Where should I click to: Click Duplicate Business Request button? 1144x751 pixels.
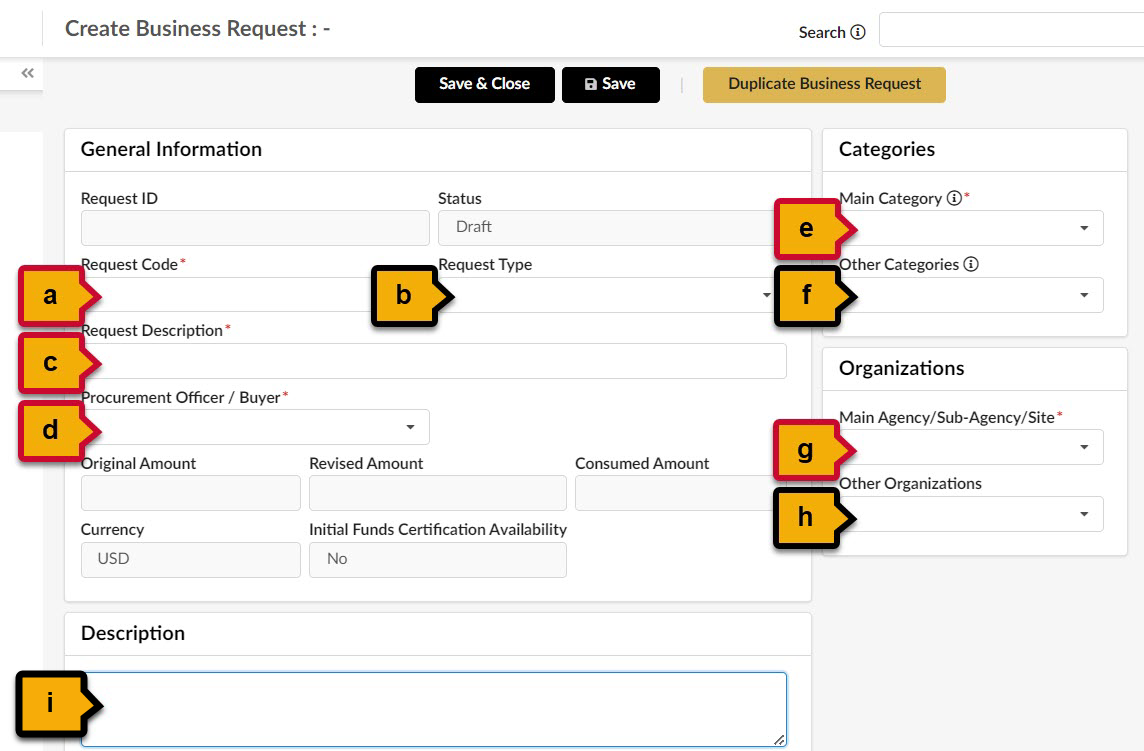coord(824,85)
